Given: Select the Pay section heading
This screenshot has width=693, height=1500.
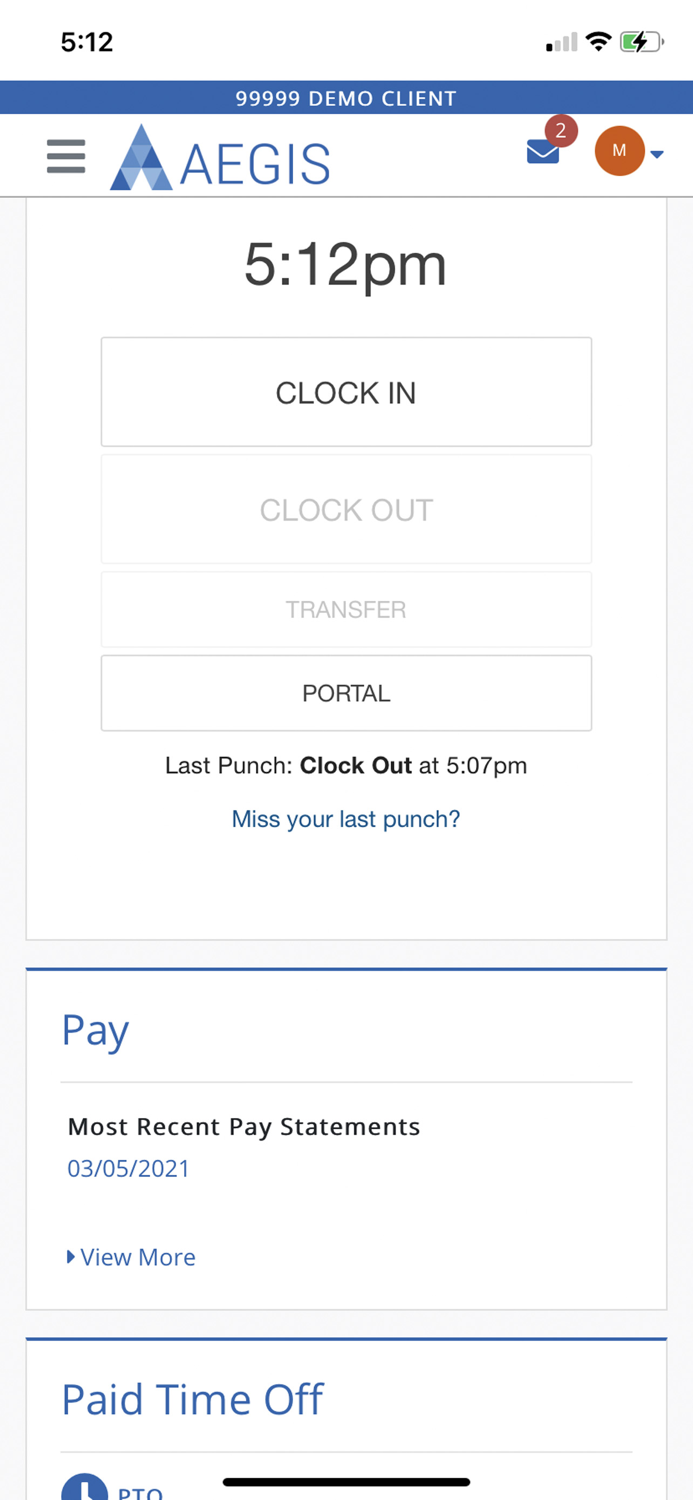Looking at the screenshot, I should pyautogui.click(x=95, y=1028).
